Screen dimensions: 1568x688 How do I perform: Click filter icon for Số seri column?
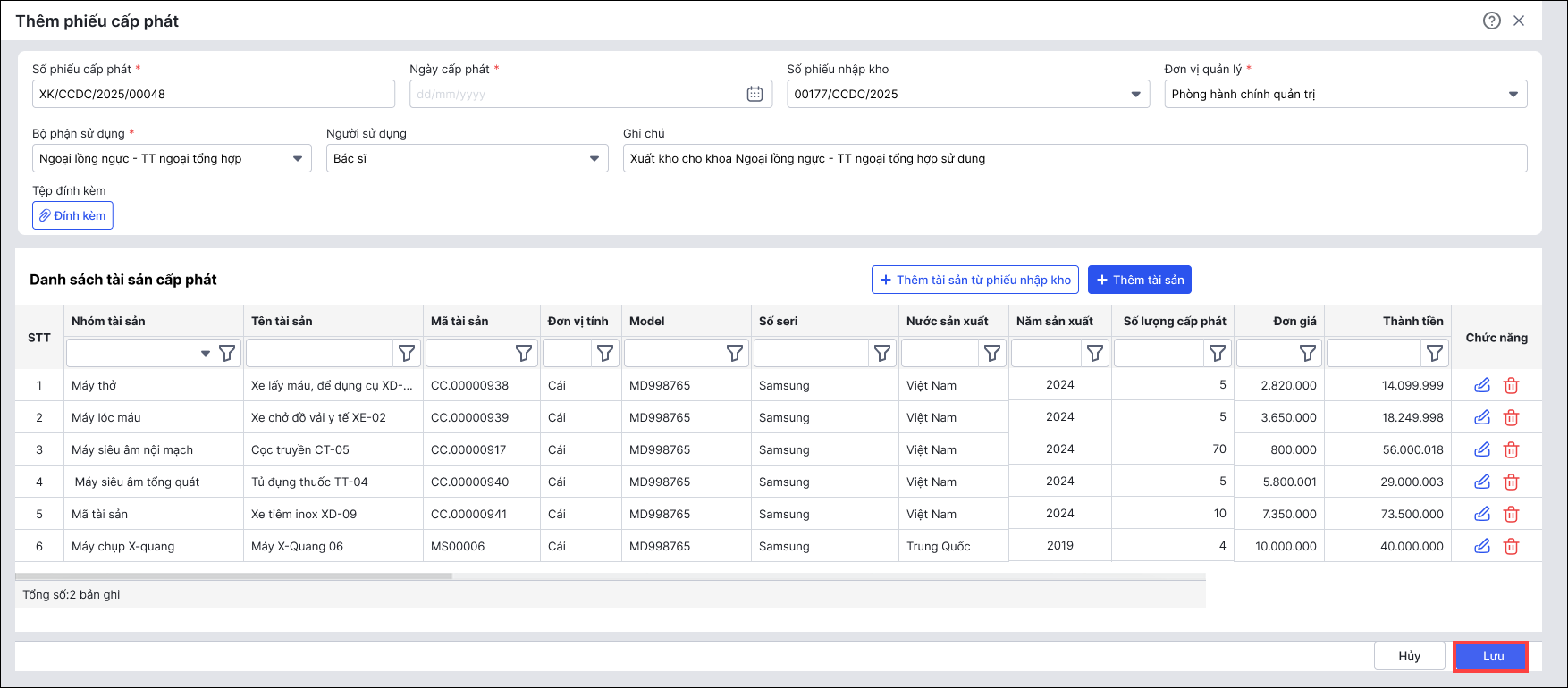click(x=882, y=354)
